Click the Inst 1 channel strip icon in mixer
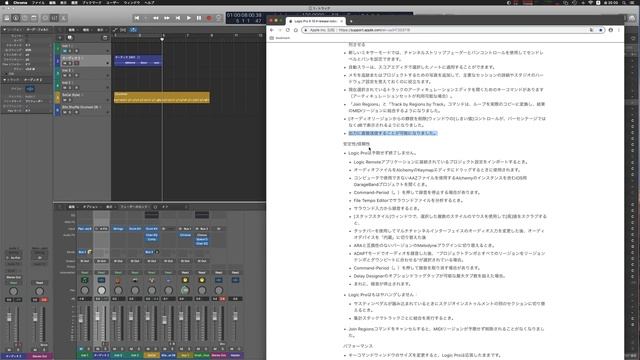The image size is (640, 360). (x=84, y=280)
